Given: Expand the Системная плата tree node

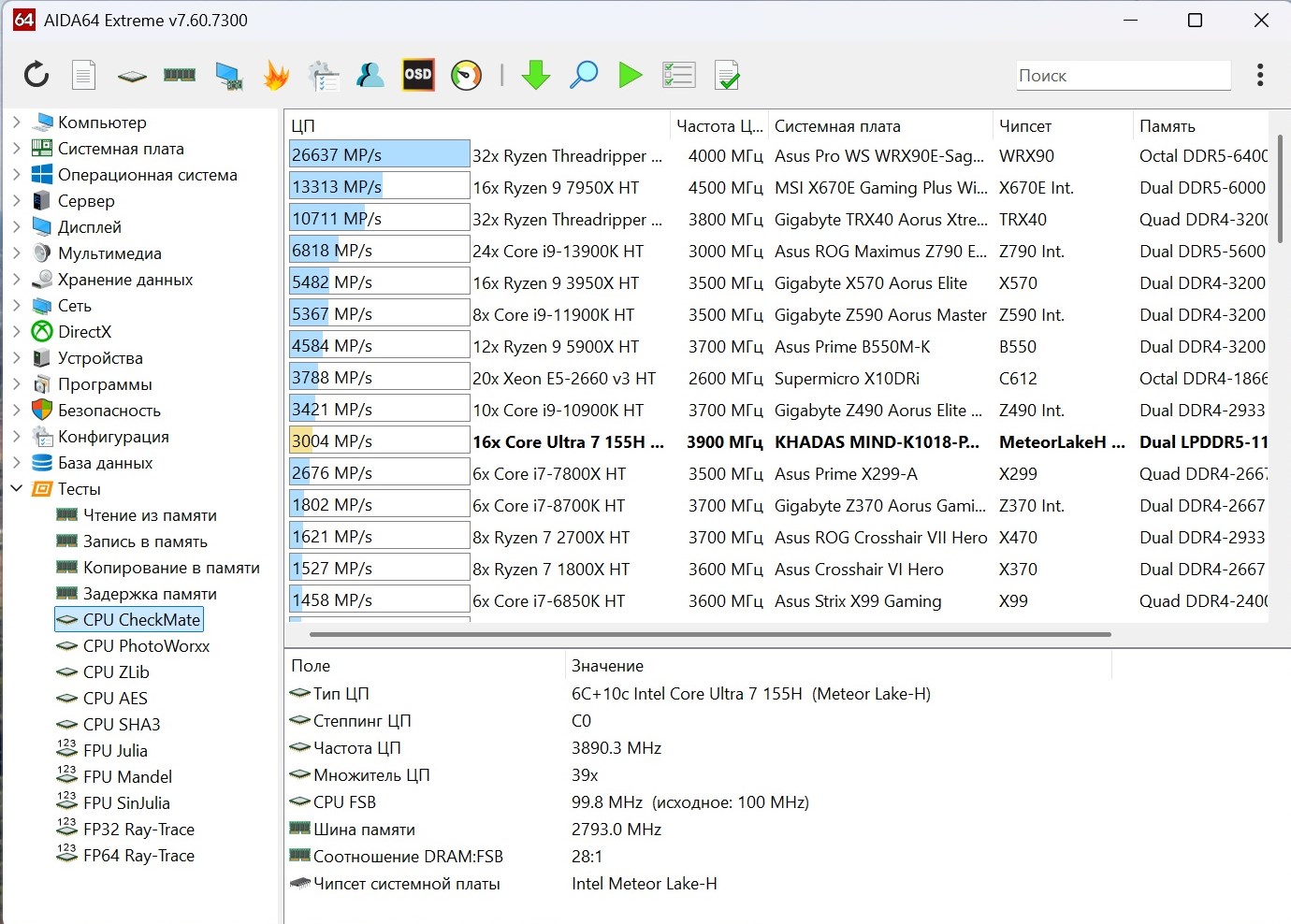Looking at the screenshot, I should [16, 149].
